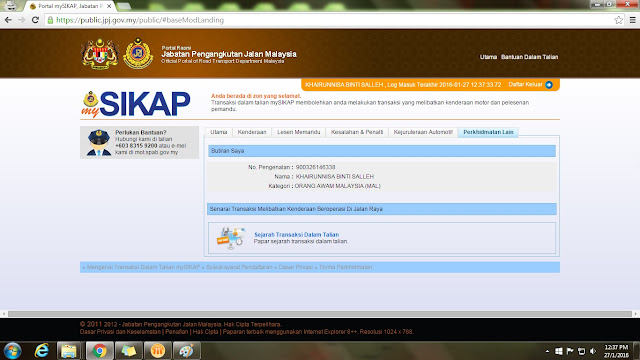Open Sejarah Transaksi Dalam Talian link
640x360 pixels.
[296, 235]
